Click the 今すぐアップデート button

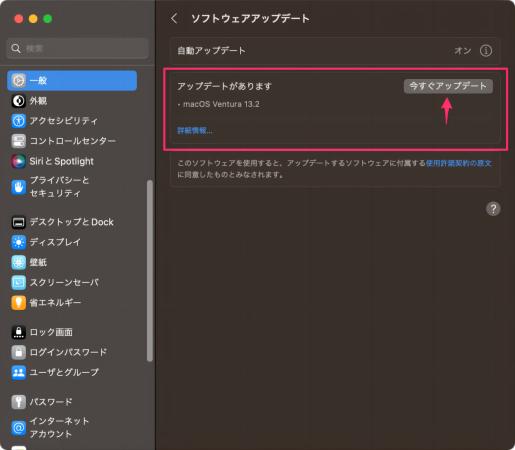click(448, 86)
